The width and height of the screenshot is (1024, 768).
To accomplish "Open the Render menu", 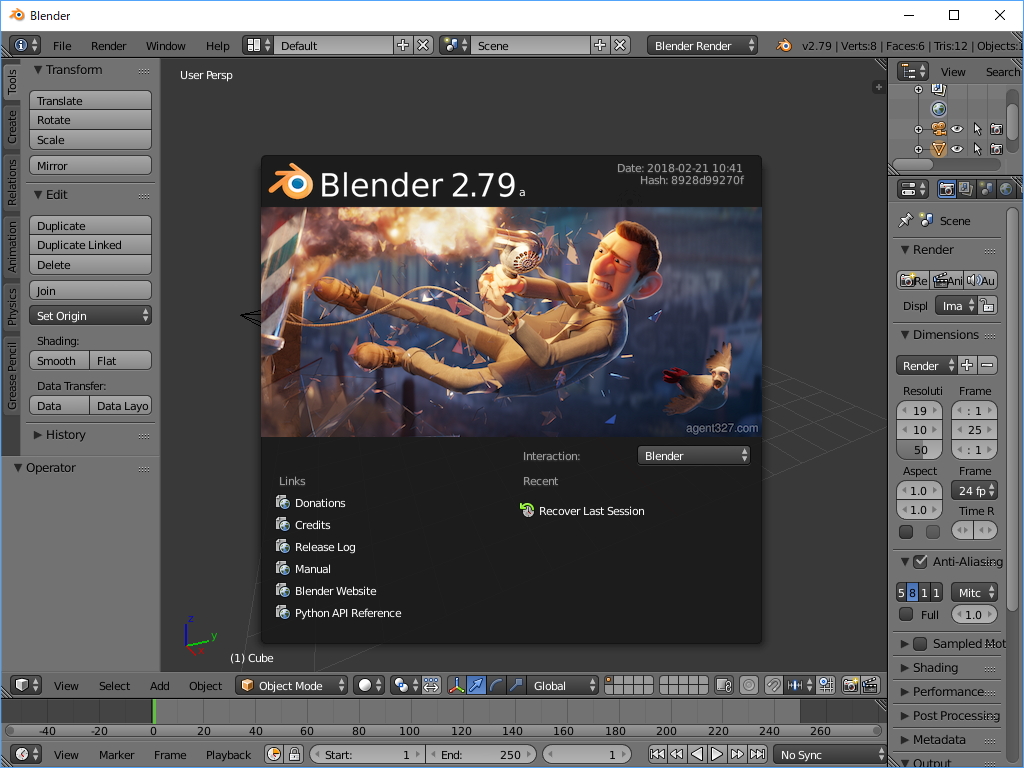I will [108, 45].
